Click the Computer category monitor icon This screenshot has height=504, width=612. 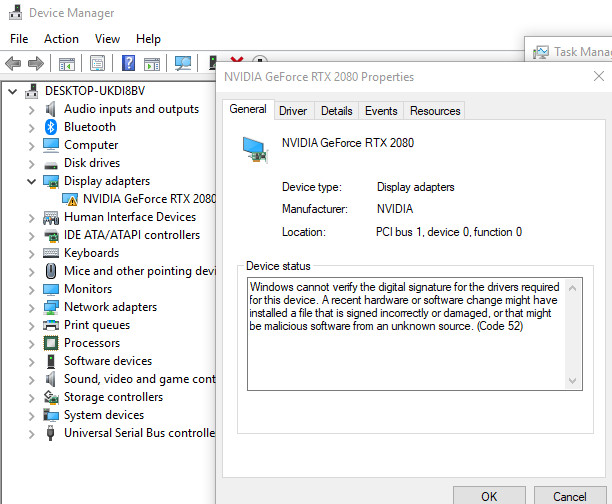51,145
